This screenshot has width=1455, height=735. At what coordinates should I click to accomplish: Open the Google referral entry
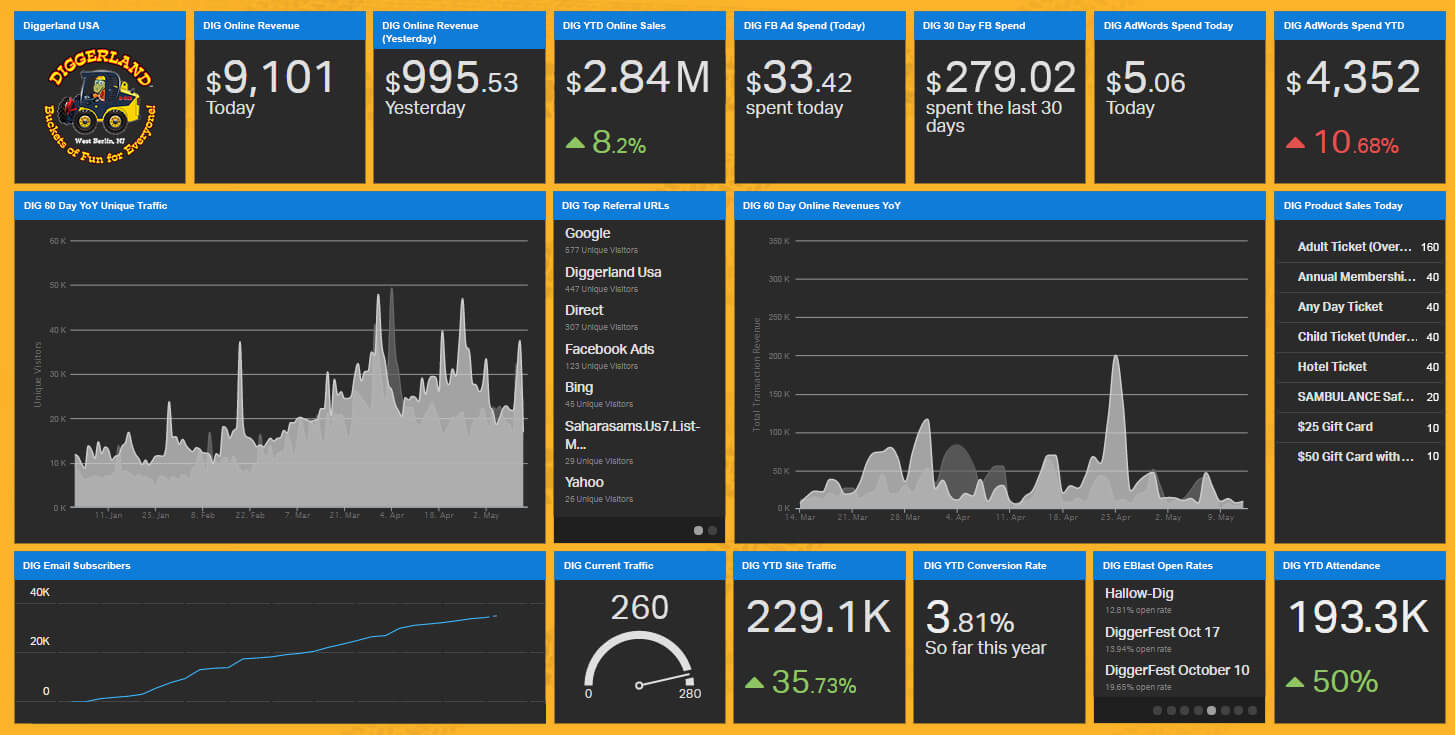click(638, 241)
